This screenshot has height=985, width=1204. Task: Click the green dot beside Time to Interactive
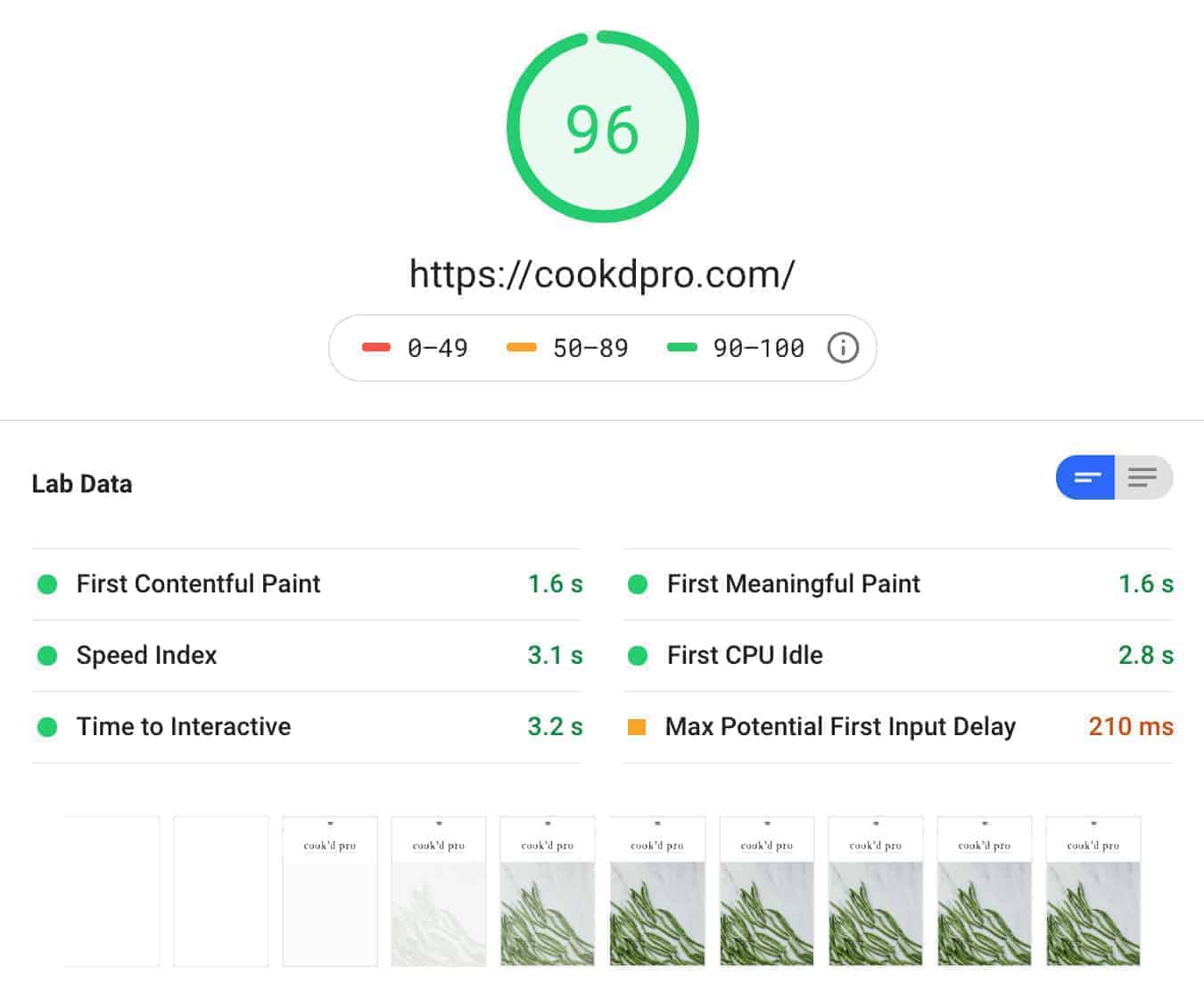tap(47, 727)
